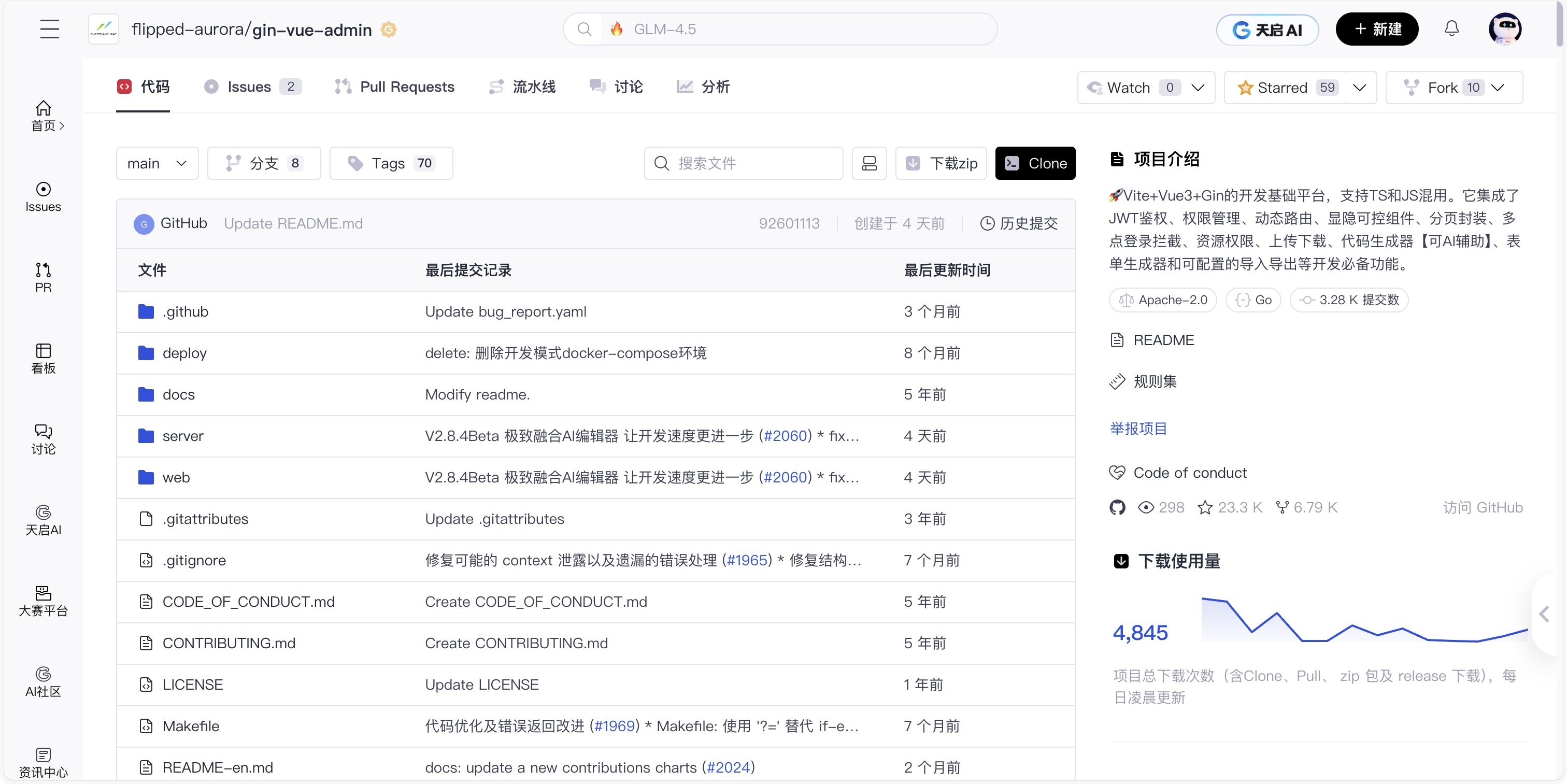Open the server folder
Image resolution: width=1567 pixels, height=784 pixels.
pyautogui.click(x=182, y=435)
